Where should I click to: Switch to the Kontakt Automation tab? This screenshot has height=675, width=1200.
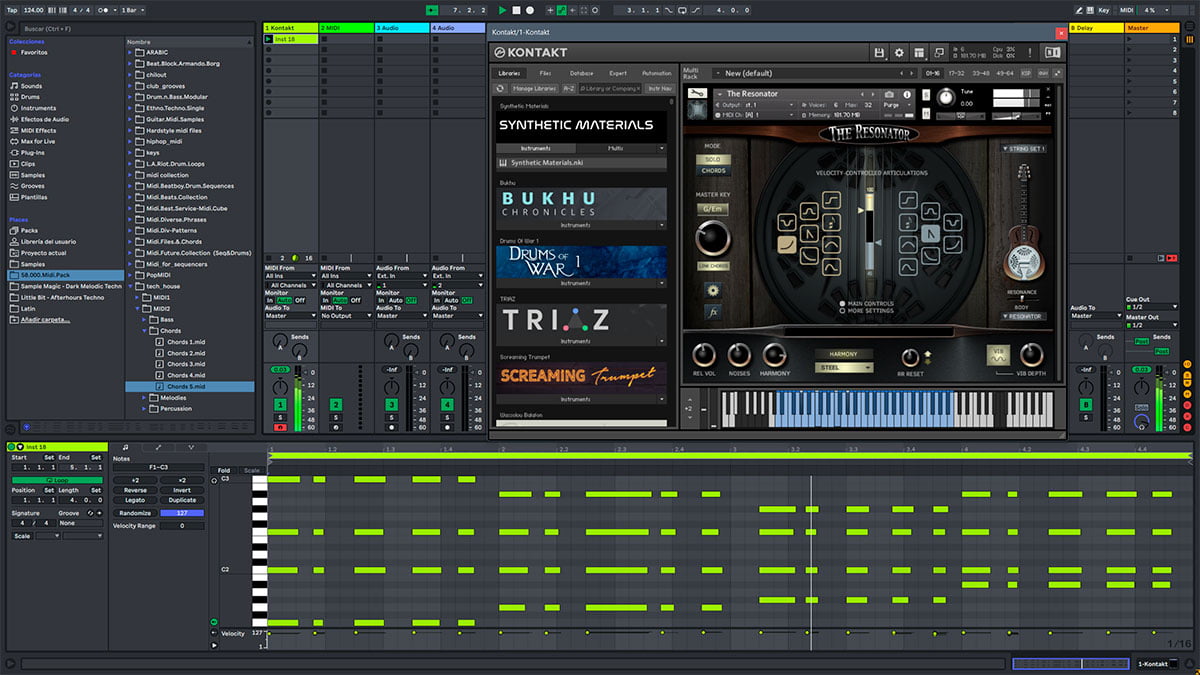click(656, 73)
